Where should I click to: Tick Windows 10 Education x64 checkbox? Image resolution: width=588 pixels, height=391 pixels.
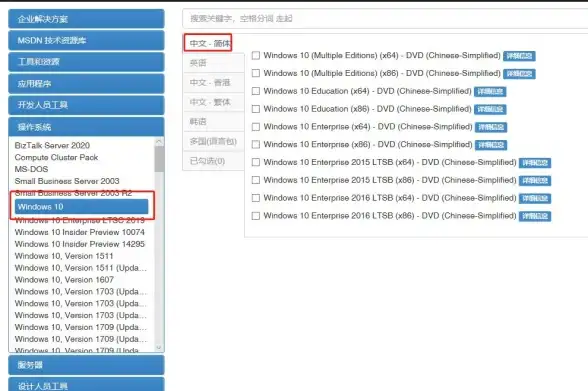tap(256, 91)
